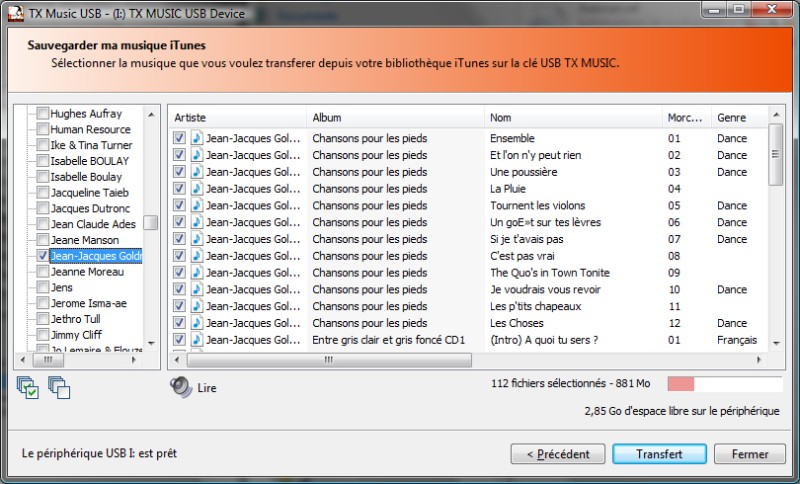Click music note icon of Tournent les violons row

(197, 206)
